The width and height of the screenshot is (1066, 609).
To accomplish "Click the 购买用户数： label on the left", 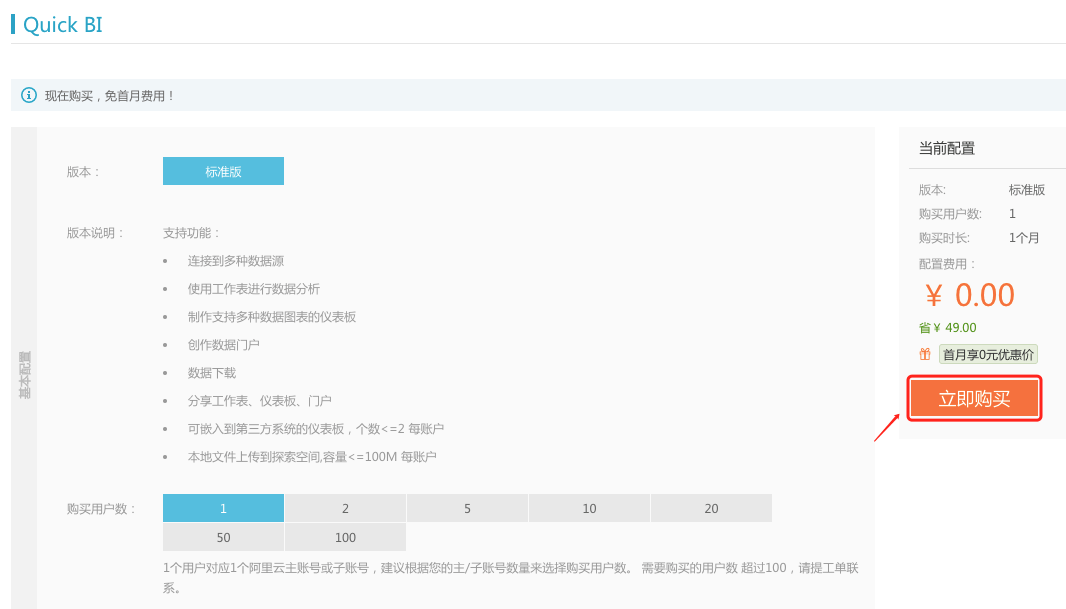I will click(101, 509).
